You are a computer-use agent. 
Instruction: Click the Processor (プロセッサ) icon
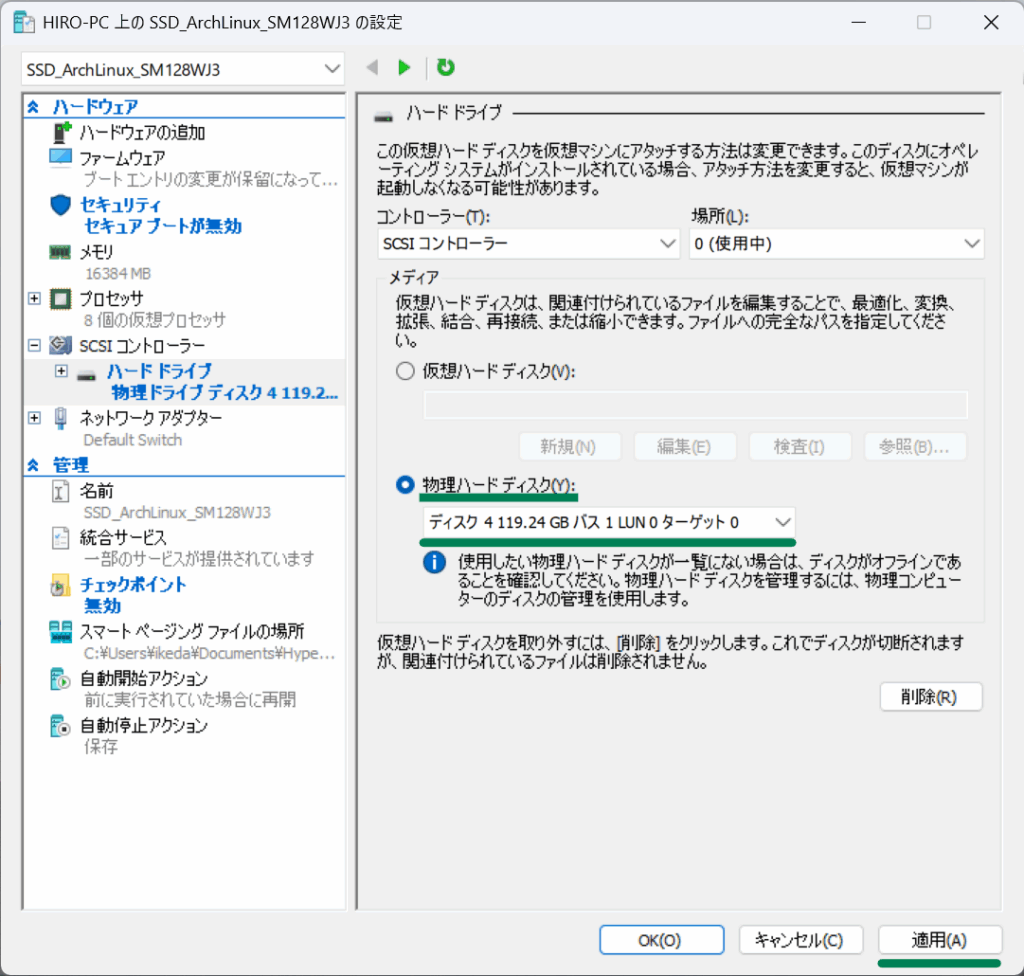click(60, 299)
